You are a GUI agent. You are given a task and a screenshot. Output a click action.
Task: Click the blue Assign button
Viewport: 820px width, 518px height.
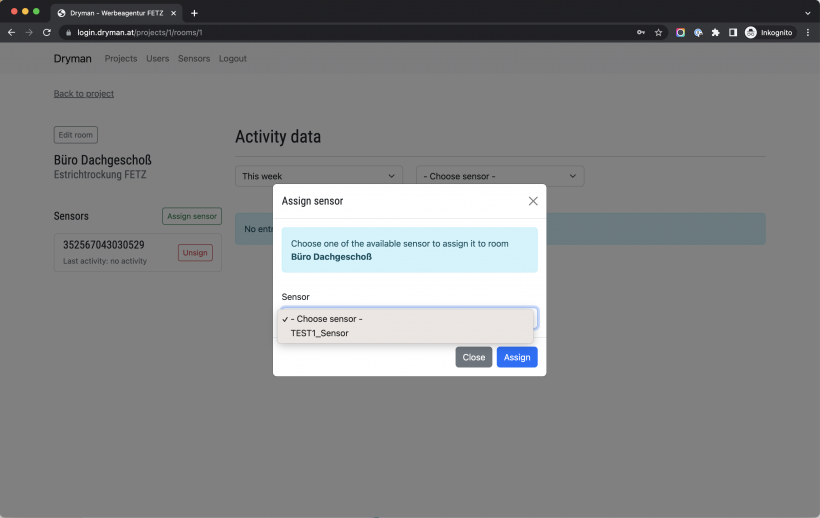(x=516, y=357)
